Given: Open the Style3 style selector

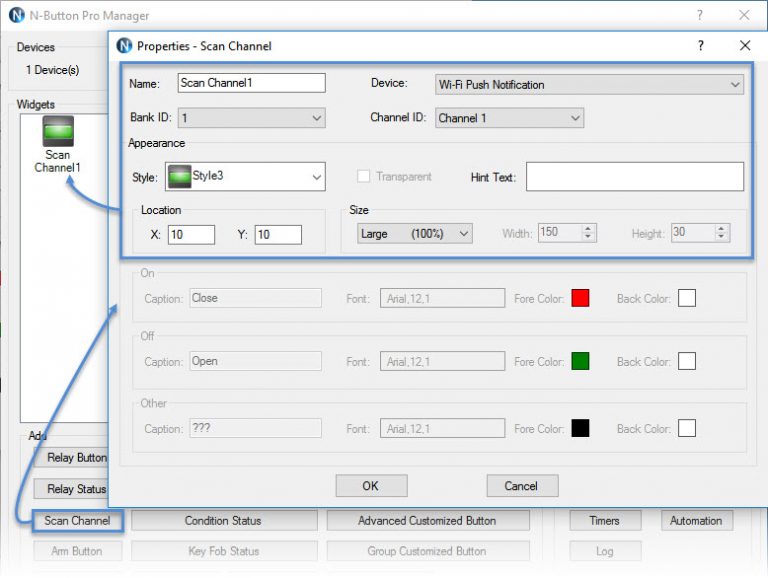Looking at the screenshot, I should point(245,177).
